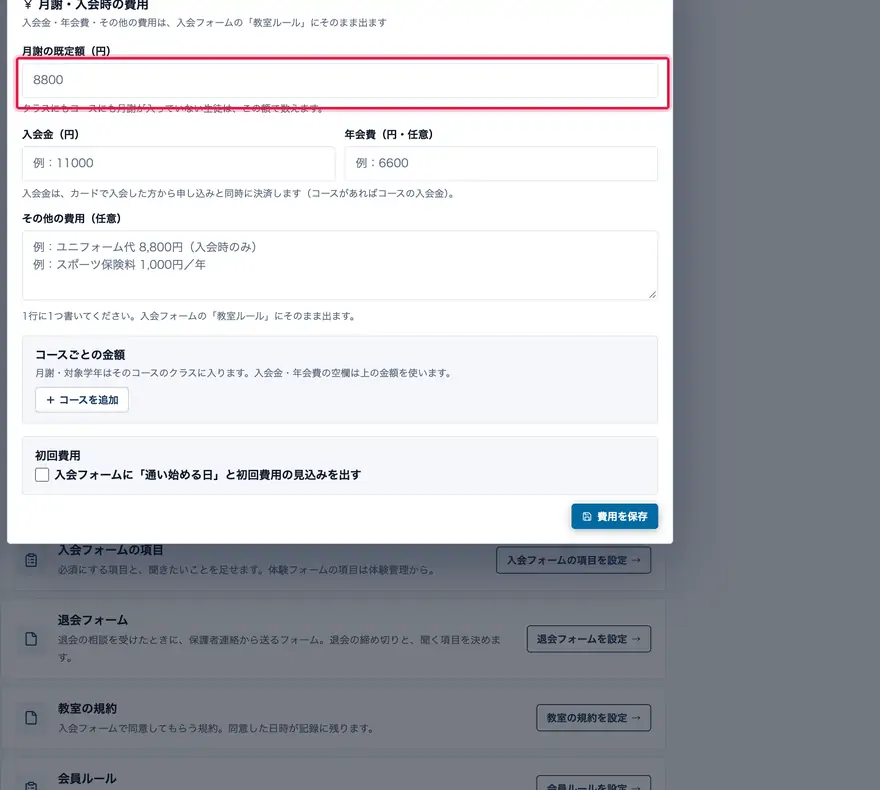
Task: Click the yen icon beside 月謝・入会時の費用
Action: pyautogui.click(x=28, y=5)
